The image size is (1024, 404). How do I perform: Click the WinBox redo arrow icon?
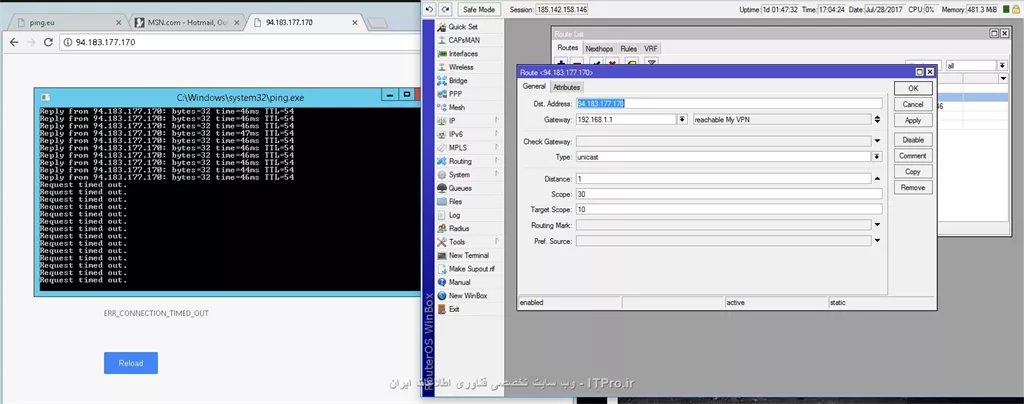click(x=445, y=9)
